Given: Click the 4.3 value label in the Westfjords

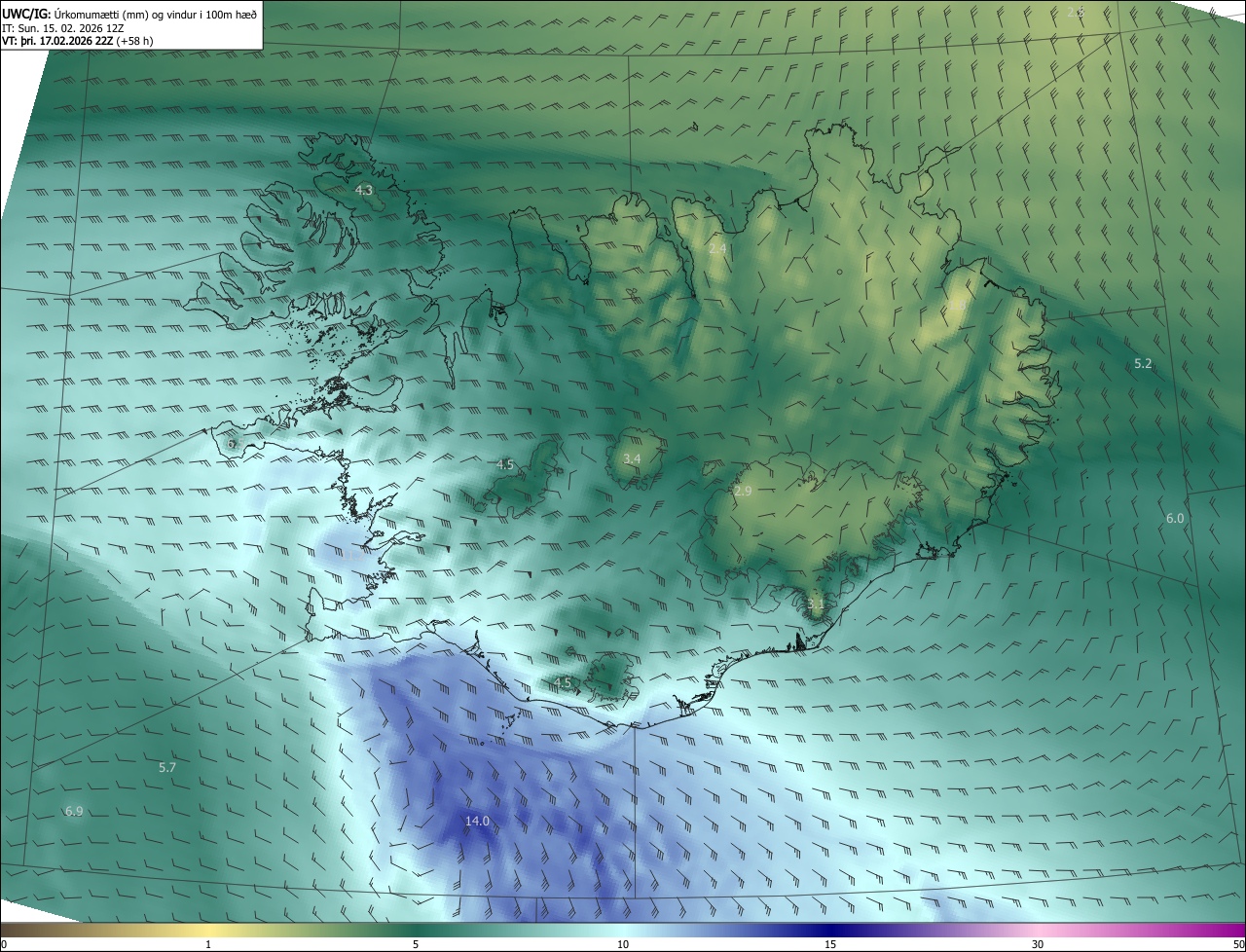Looking at the screenshot, I should pos(364,191).
